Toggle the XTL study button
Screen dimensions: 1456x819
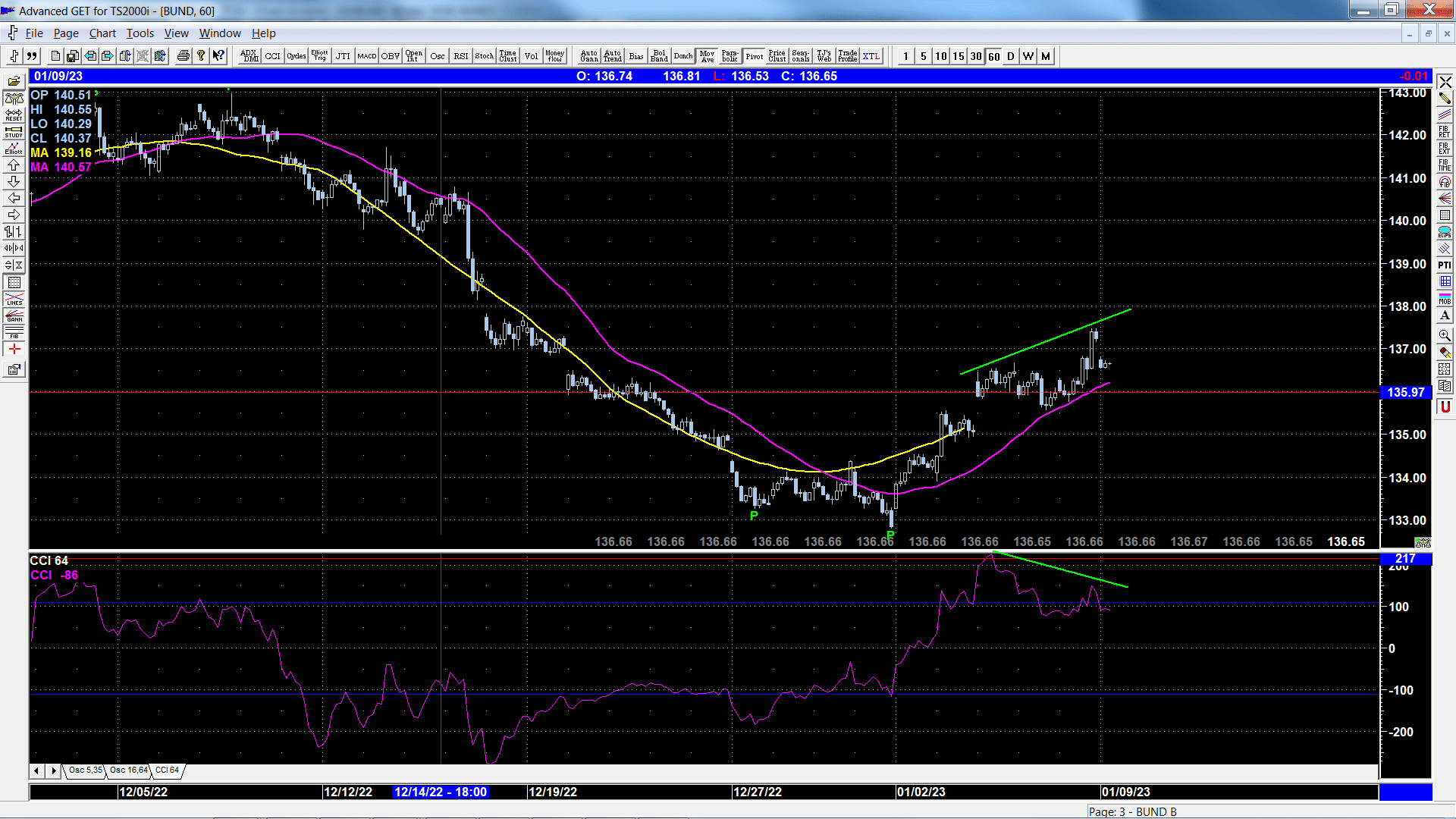872,56
